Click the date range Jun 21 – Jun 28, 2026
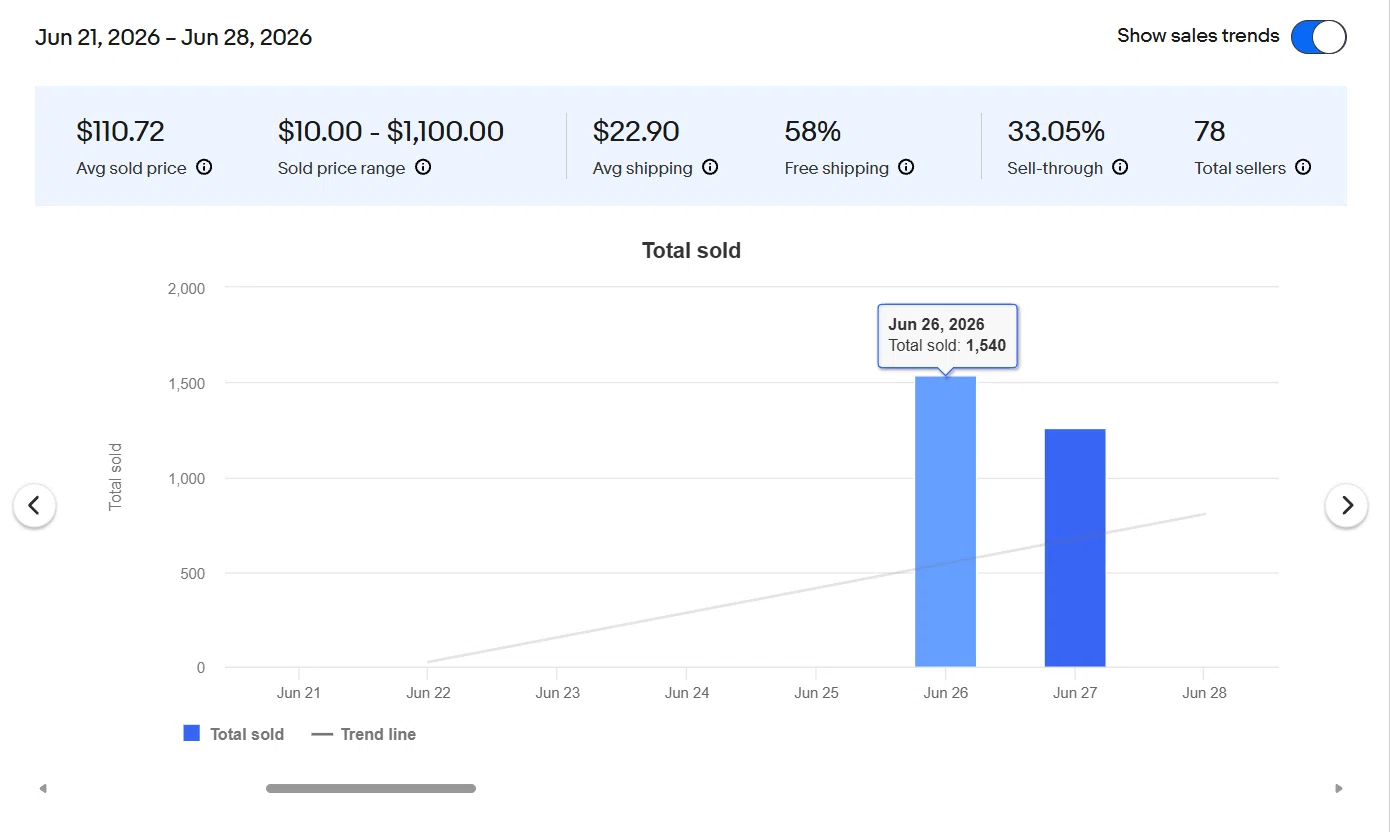This screenshot has height=832, width=1390. [174, 38]
